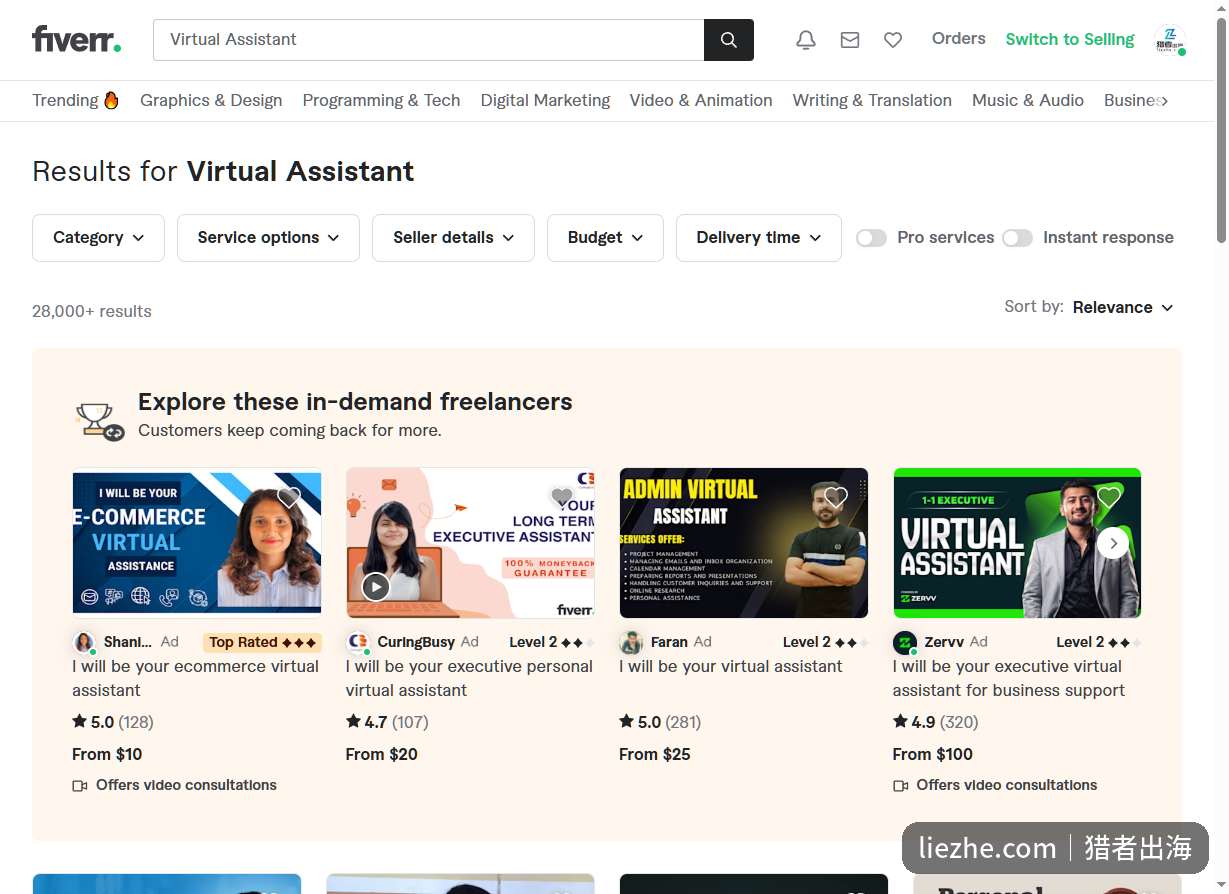The width and height of the screenshot is (1229, 894).
Task: Click the category bar right arrow
Action: pyautogui.click(x=1164, y=100)
